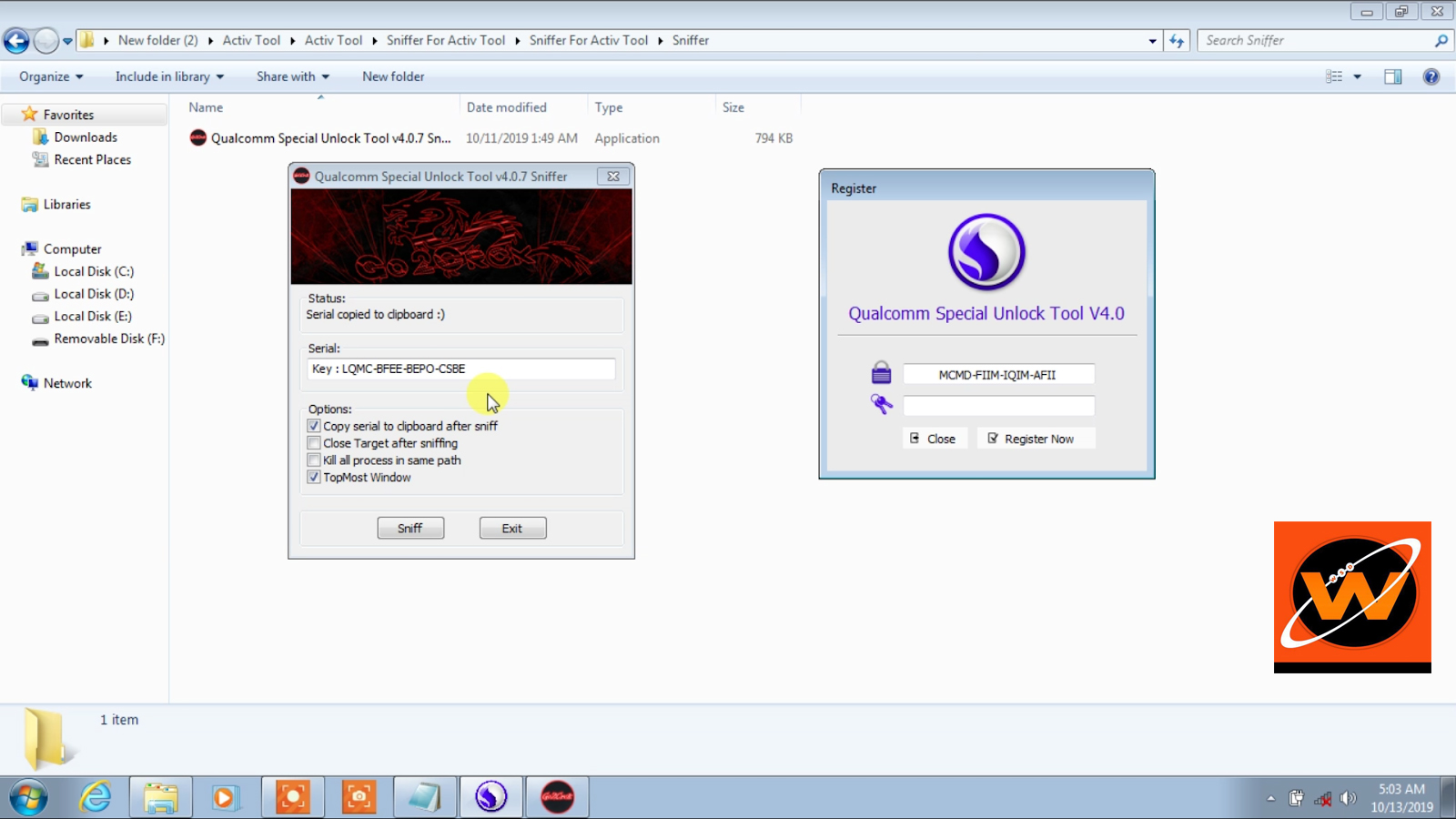
Task: Open the Explorer help icon
Action: tap(1431, 76)
